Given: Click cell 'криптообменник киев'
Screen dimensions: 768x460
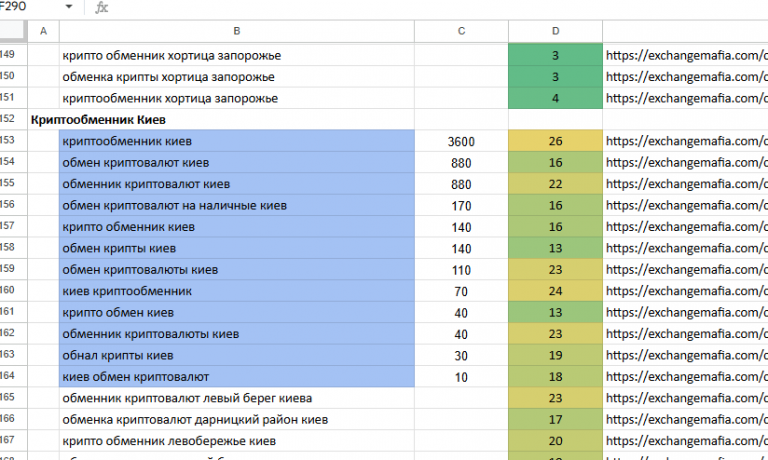Looking at the screenshot, I should coord(237,141).
